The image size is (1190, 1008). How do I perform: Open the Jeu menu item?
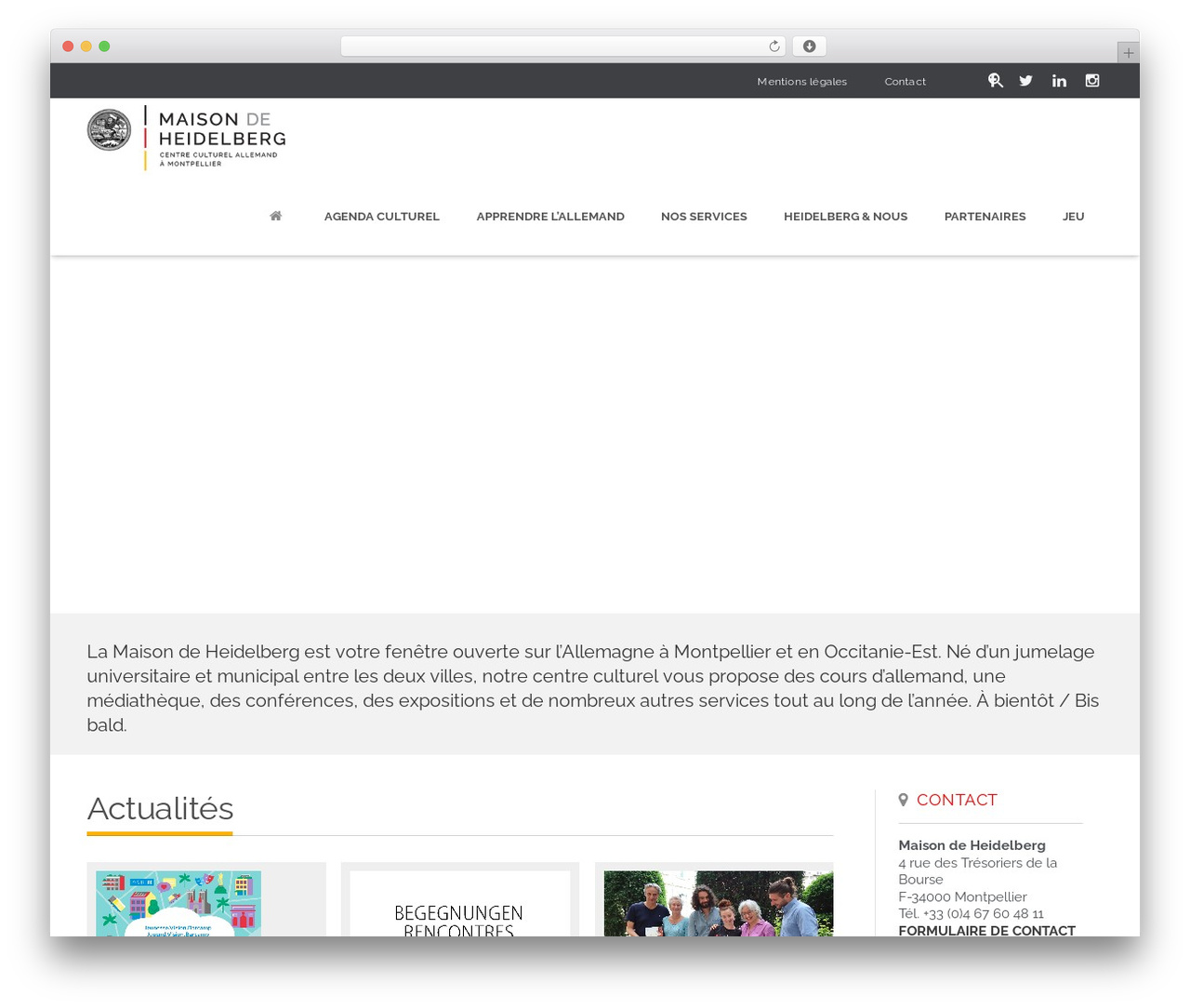tap(1073, 217)
